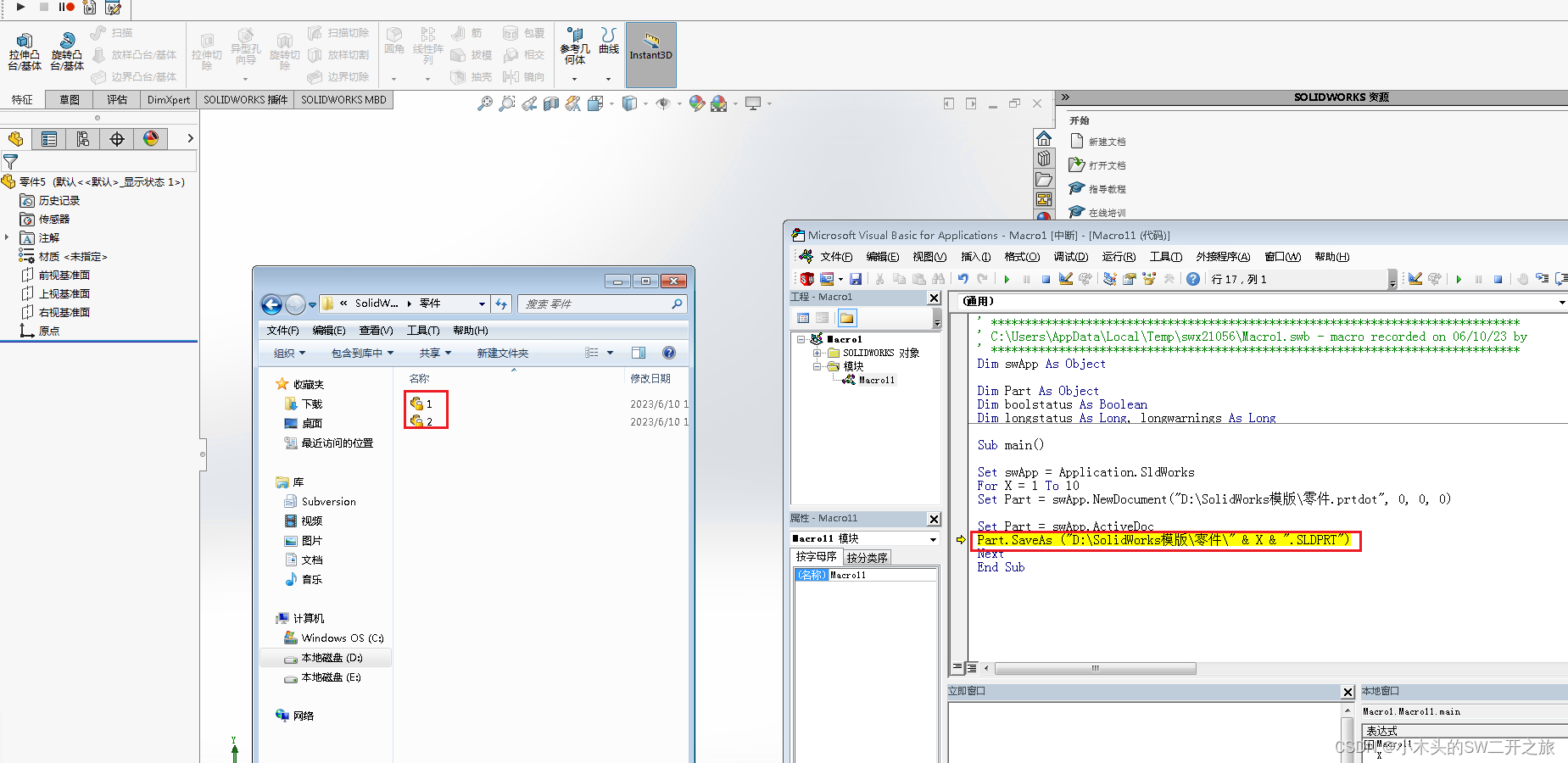Toggle the Instant3D button

coord(650,54)
